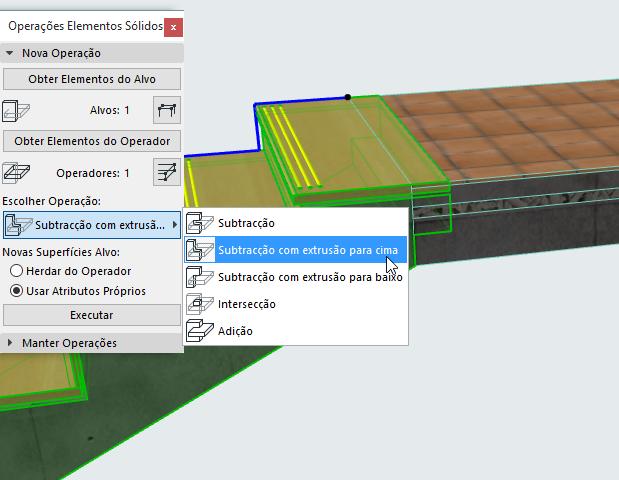619x480 pixels.
Task: Click the Executar button
Action: [x=92, y=315]
